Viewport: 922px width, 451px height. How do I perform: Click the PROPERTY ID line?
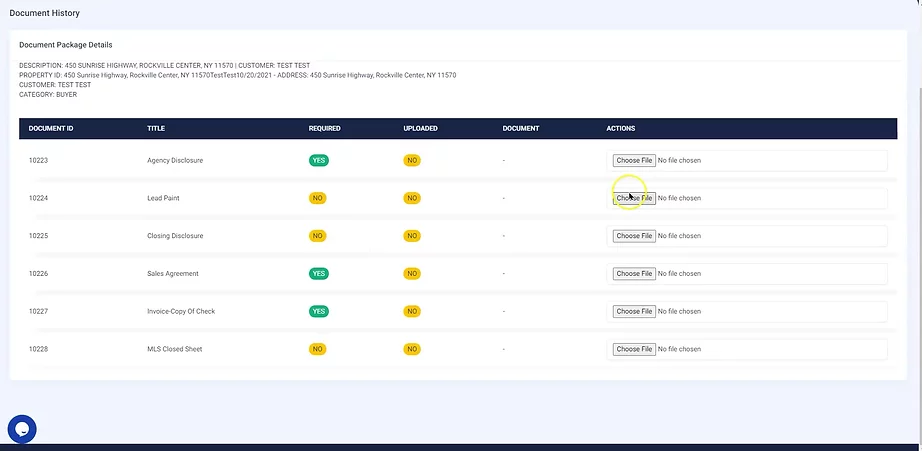click(238, 75)
